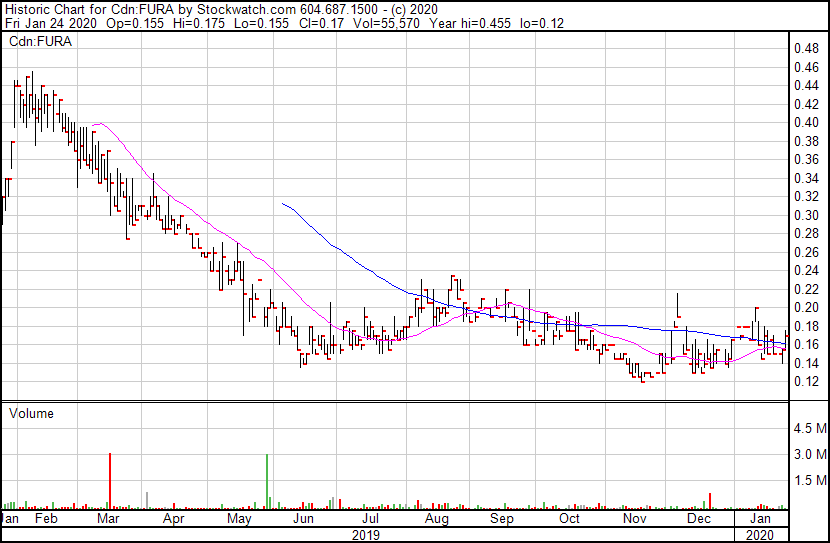Click the red volume bar in December

point(710,500)
